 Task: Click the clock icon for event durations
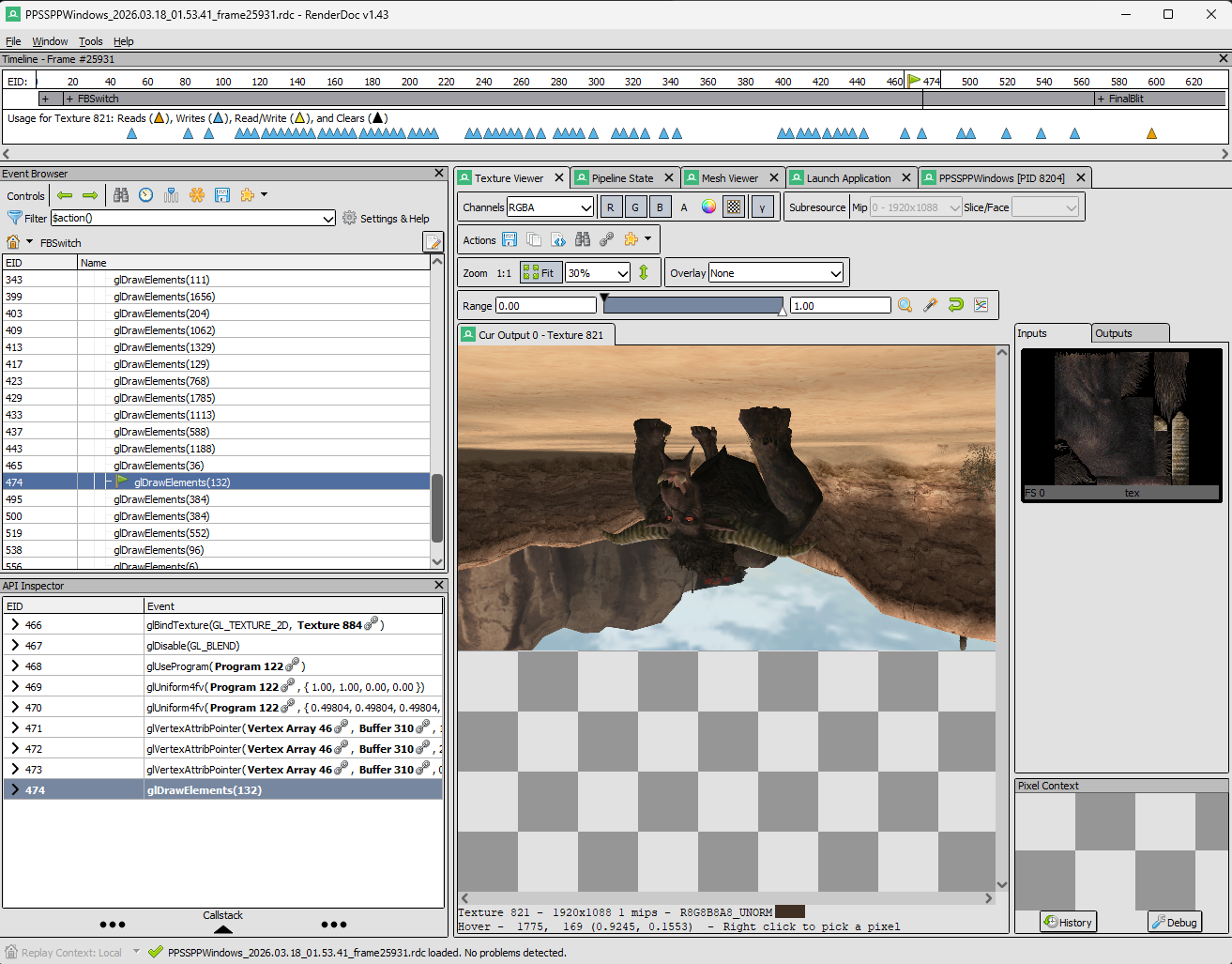point(146,195)
